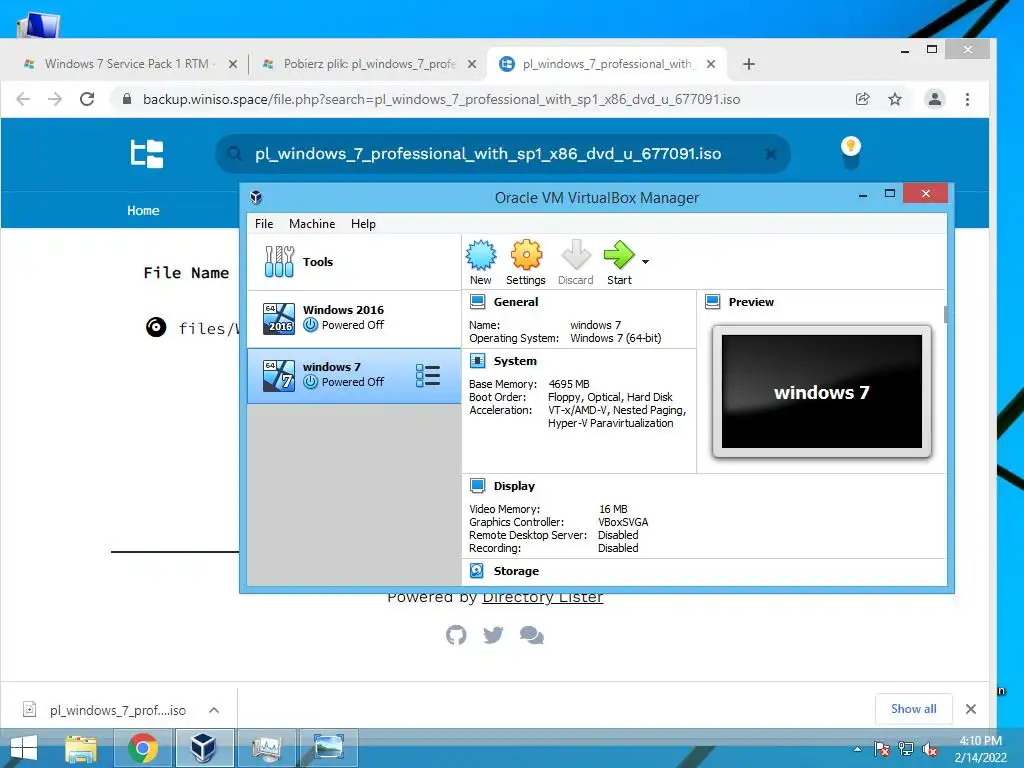Click the windows 7 preview thumbnail
Viewport: 1024px width, 768px height.
(822, 391)
